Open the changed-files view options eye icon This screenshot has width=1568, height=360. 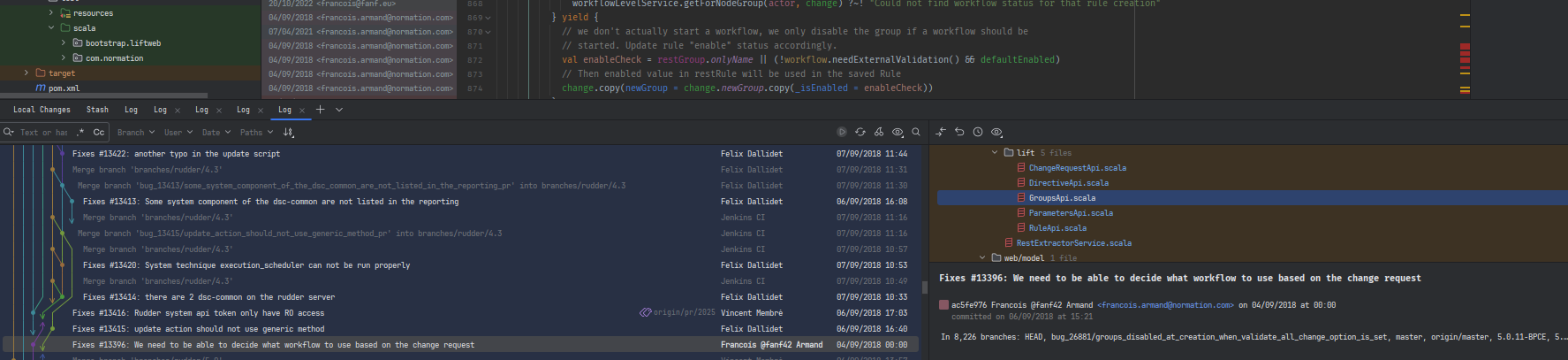point(996,132)
